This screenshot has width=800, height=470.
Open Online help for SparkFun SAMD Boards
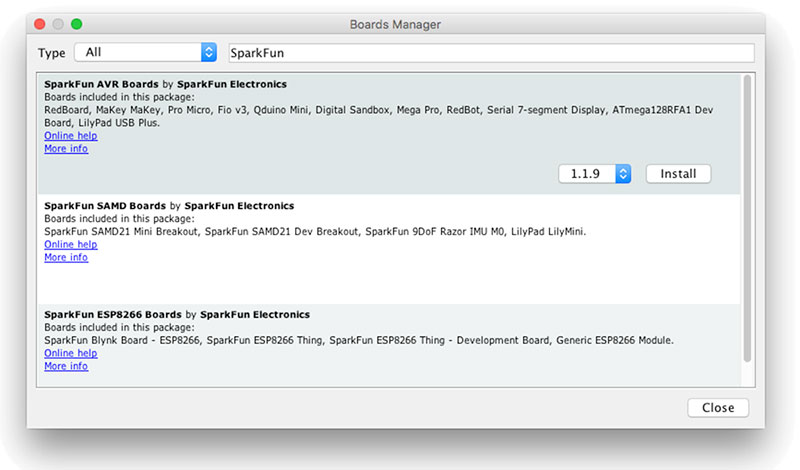[x=70, y=244]
